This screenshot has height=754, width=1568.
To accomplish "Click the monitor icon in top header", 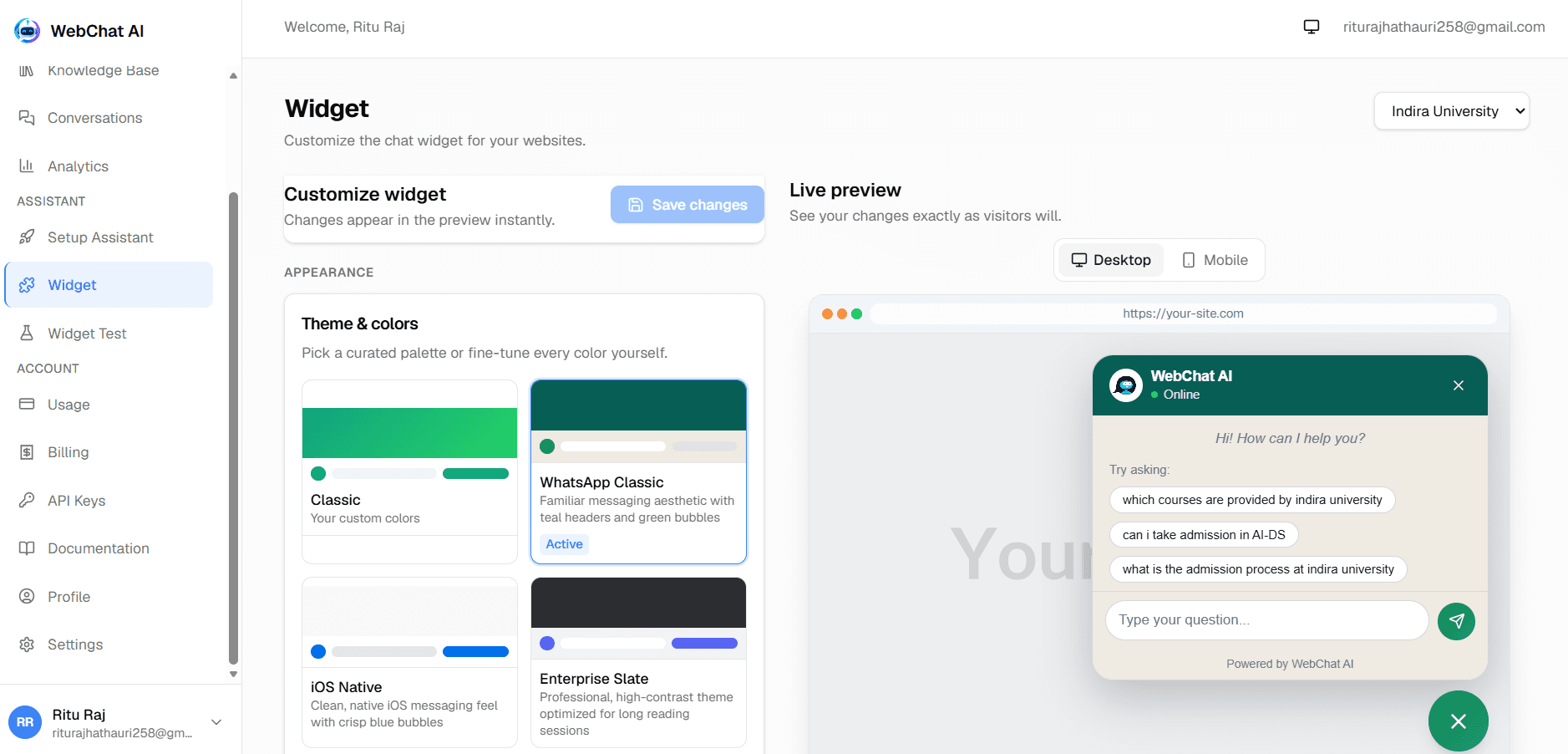I will click(1312, 27).
